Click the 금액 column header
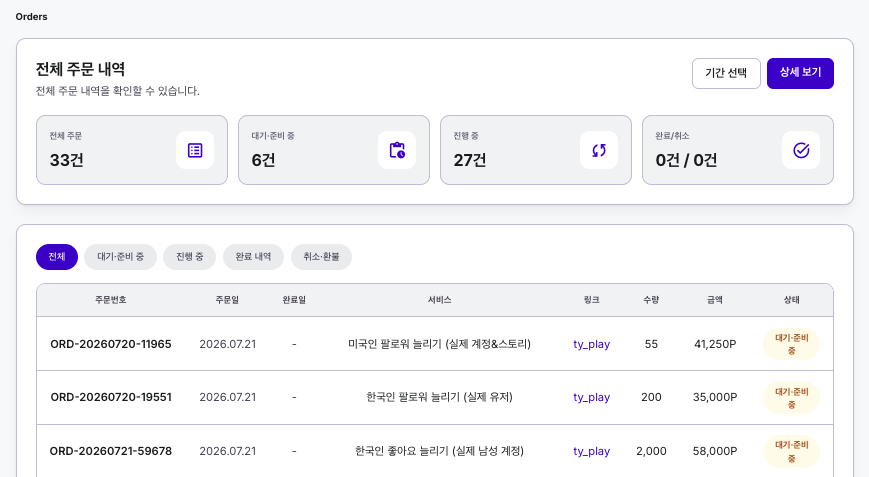The image size is (869, 477). point(715,300)
